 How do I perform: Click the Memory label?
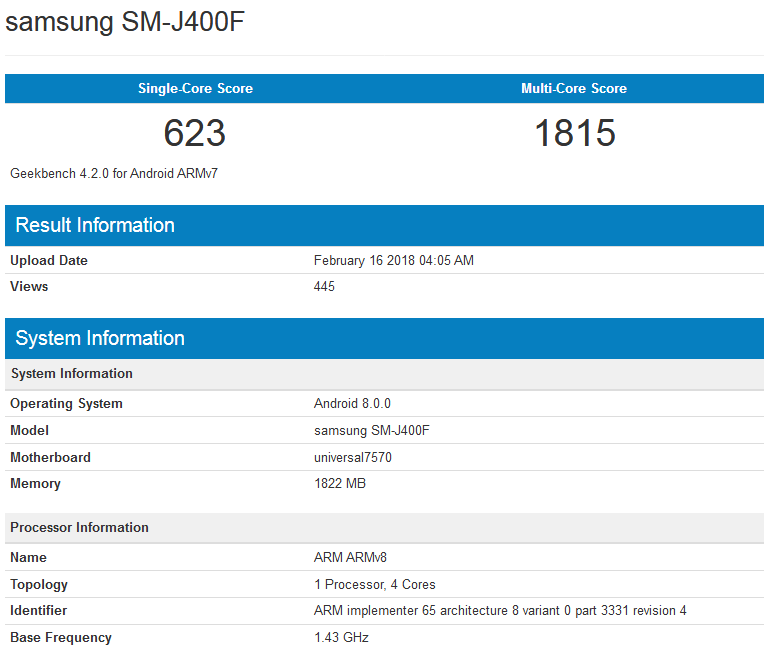point(35,484)
